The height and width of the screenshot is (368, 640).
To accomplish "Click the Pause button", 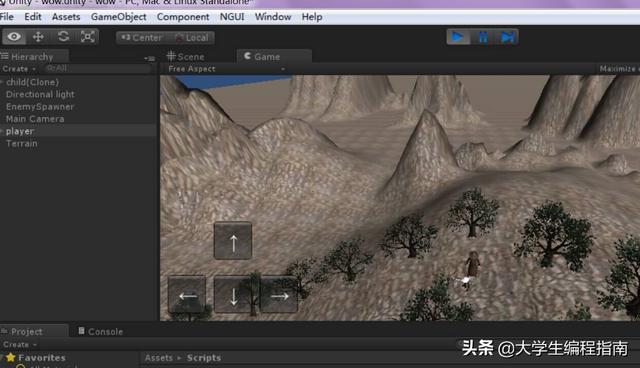I will 483,37.
